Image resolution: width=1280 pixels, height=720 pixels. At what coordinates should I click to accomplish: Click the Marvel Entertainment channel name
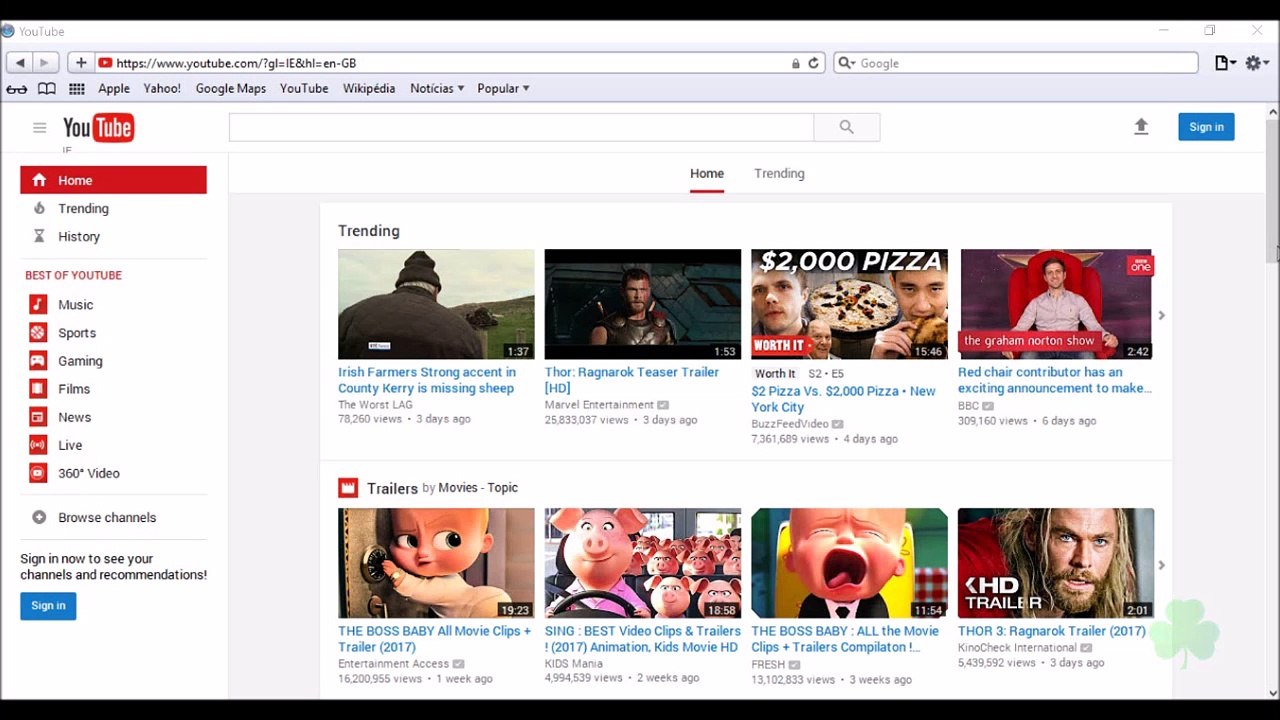click(x=599, y=405)
